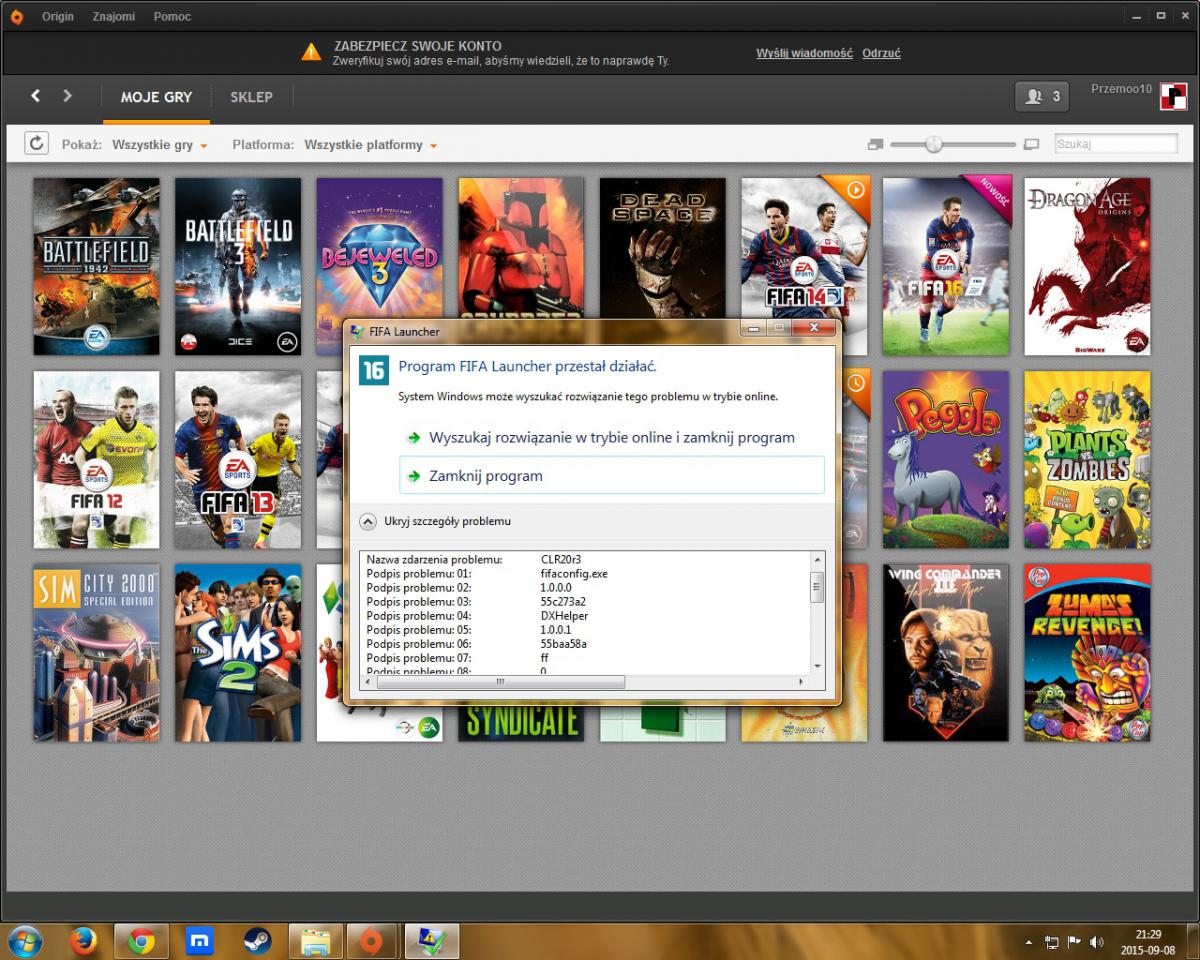Open Windows Start button
Image resolution: width=1200 pixels, height=960 pixels.
coord(24,941)
